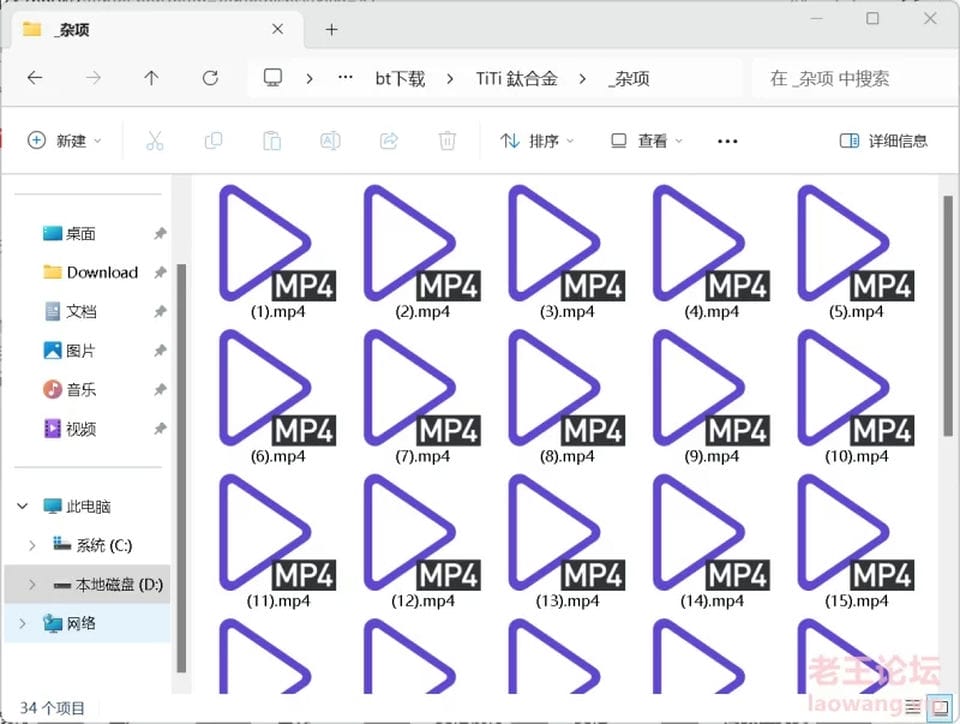Click the Paste clipboard icon
Image resolution: width=960 pixels, height=724 pixels.
272,141
